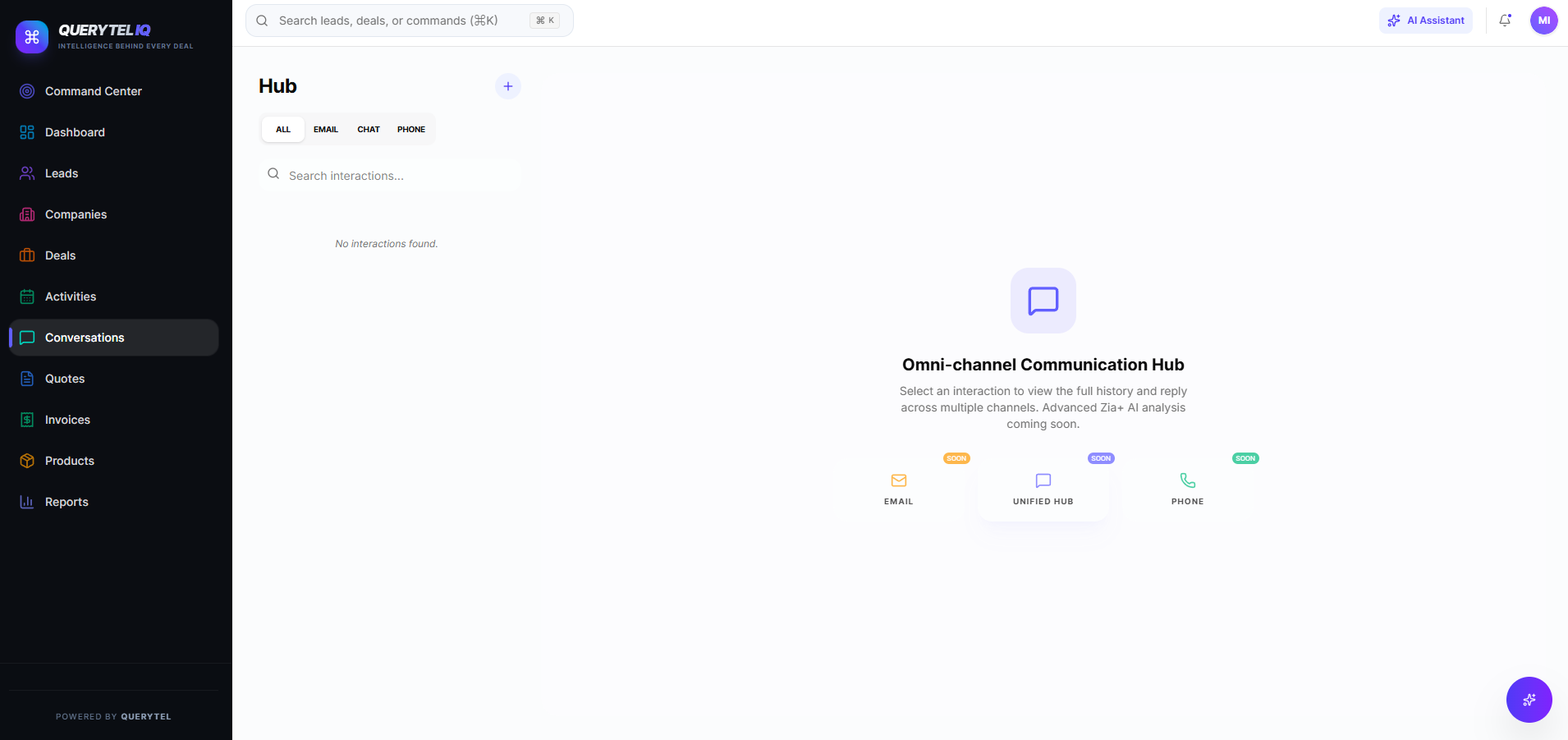Switch to the EMAIL filter tab
The width and height of the screenshot is (1568, 740).
pos(325,129)
